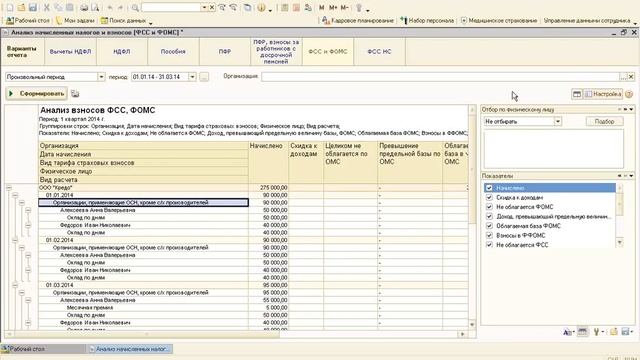The image size is (640, 360).
Task: Collapse the ООО "Кредо" tree group
Action: [9, 188]
